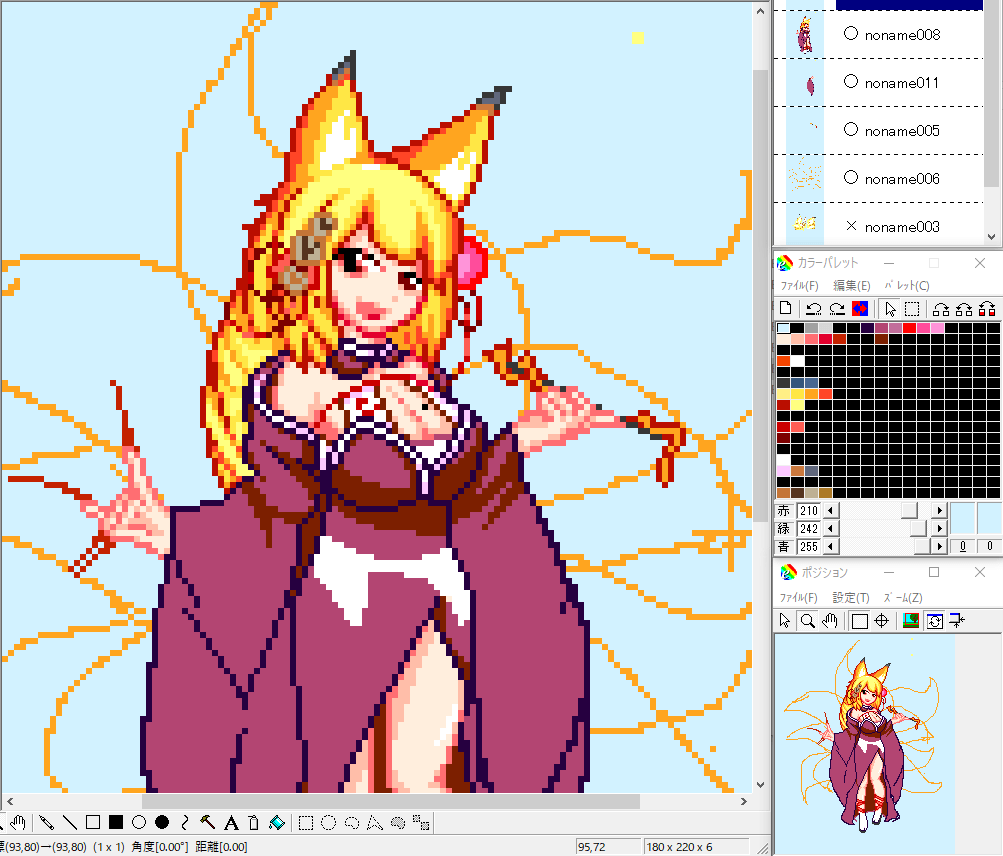Image resolution: width=1003 pixels, height=856 pixels.
Task: Select the curve tool
Action: tap(185, 822)
